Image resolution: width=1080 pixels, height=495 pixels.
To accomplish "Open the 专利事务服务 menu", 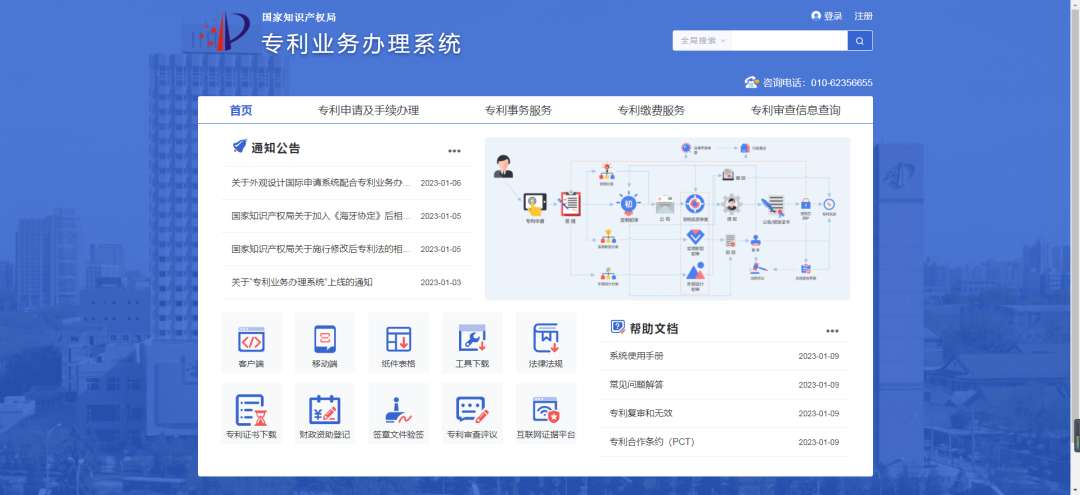I will coord(518,110).
